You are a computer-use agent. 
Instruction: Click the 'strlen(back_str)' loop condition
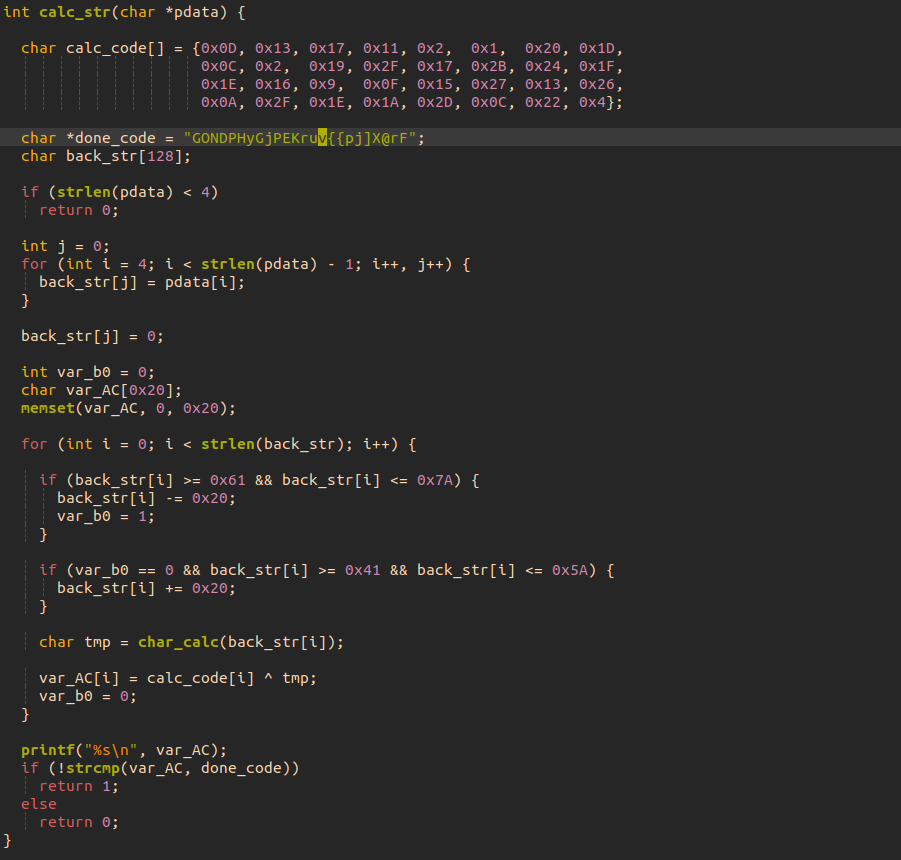[x=272, y=444]
